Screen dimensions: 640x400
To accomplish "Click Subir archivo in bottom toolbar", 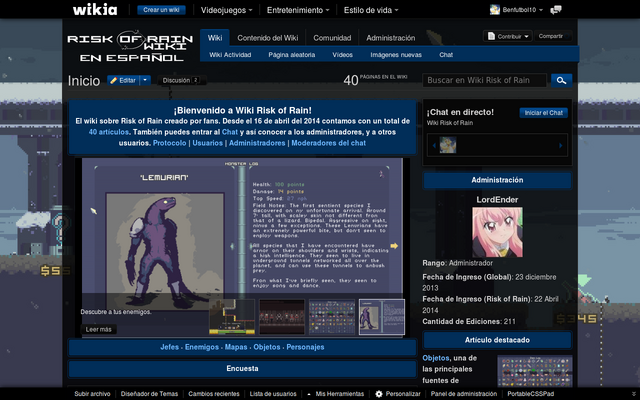I will click(x=92, y=394).
